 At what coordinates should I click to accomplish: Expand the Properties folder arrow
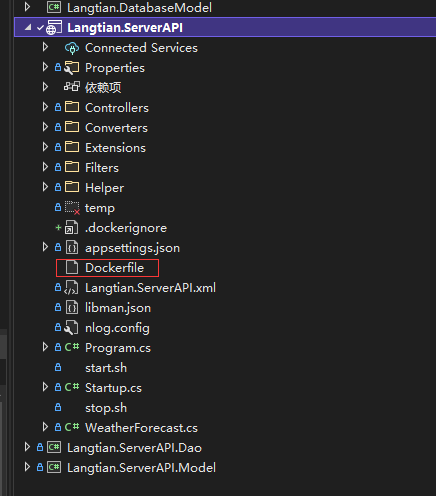(x=45, y=67)
